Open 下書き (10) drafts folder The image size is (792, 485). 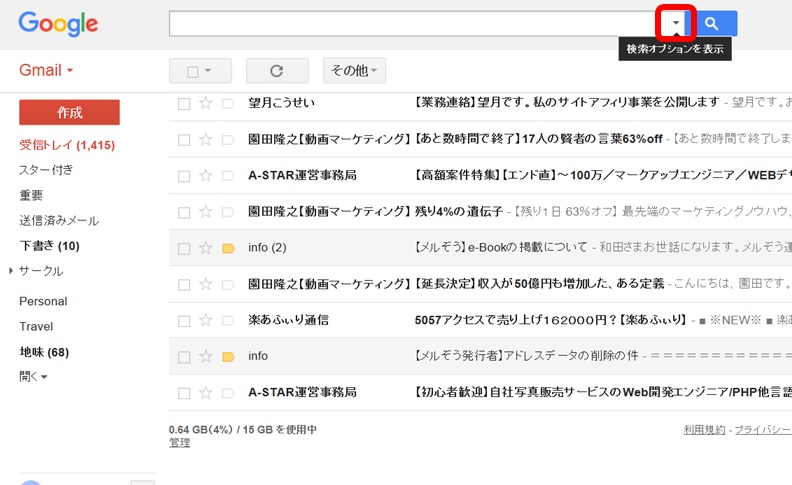(50, 246)
